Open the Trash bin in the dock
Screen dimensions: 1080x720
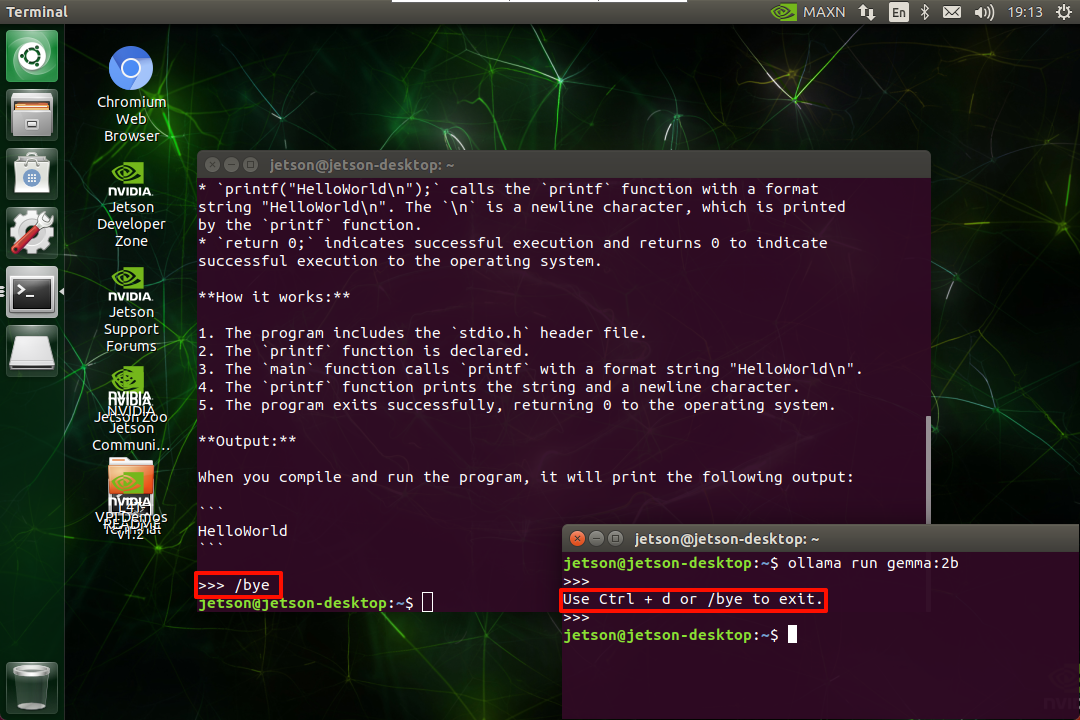[32, 686]
